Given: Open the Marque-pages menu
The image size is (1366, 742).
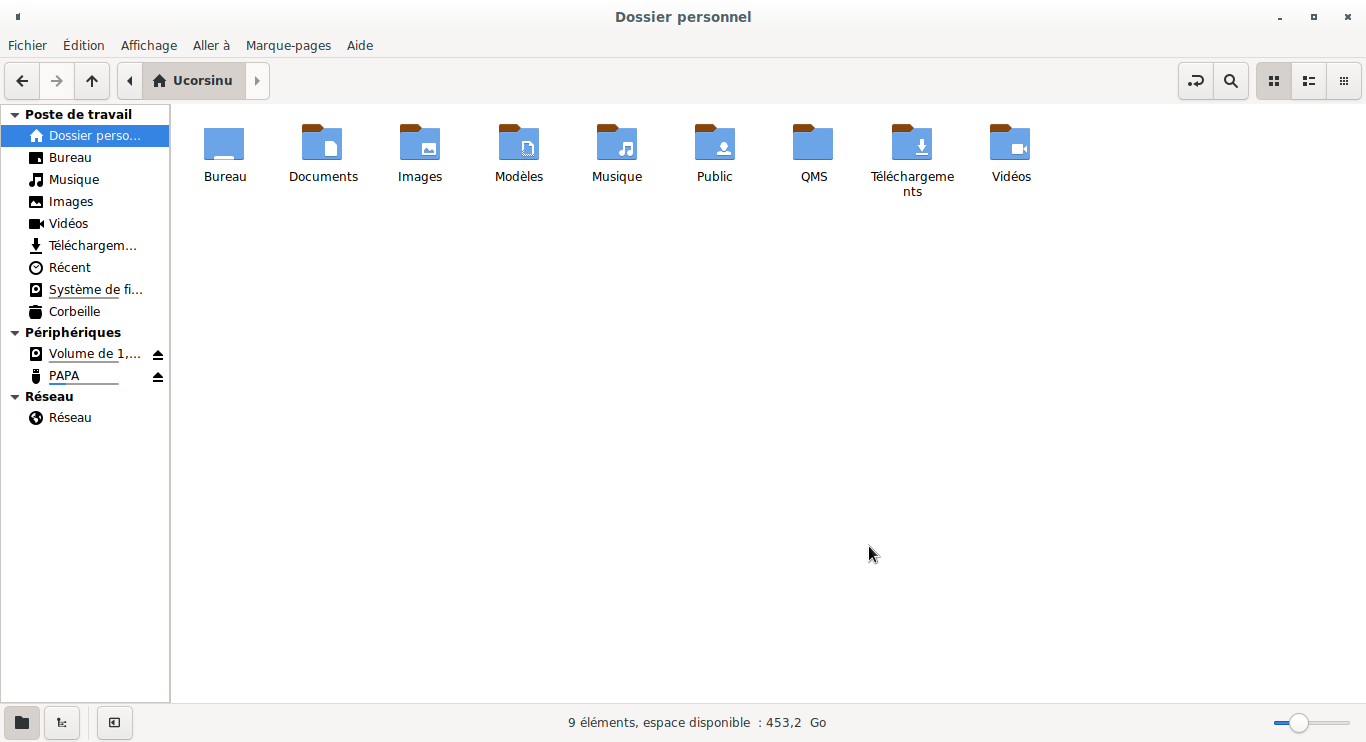Looking at the screenshot, I should [288, 45].
